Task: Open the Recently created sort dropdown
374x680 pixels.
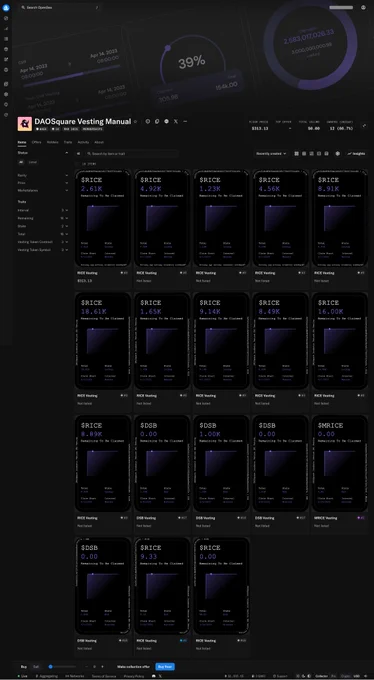Action: (271, 154)
